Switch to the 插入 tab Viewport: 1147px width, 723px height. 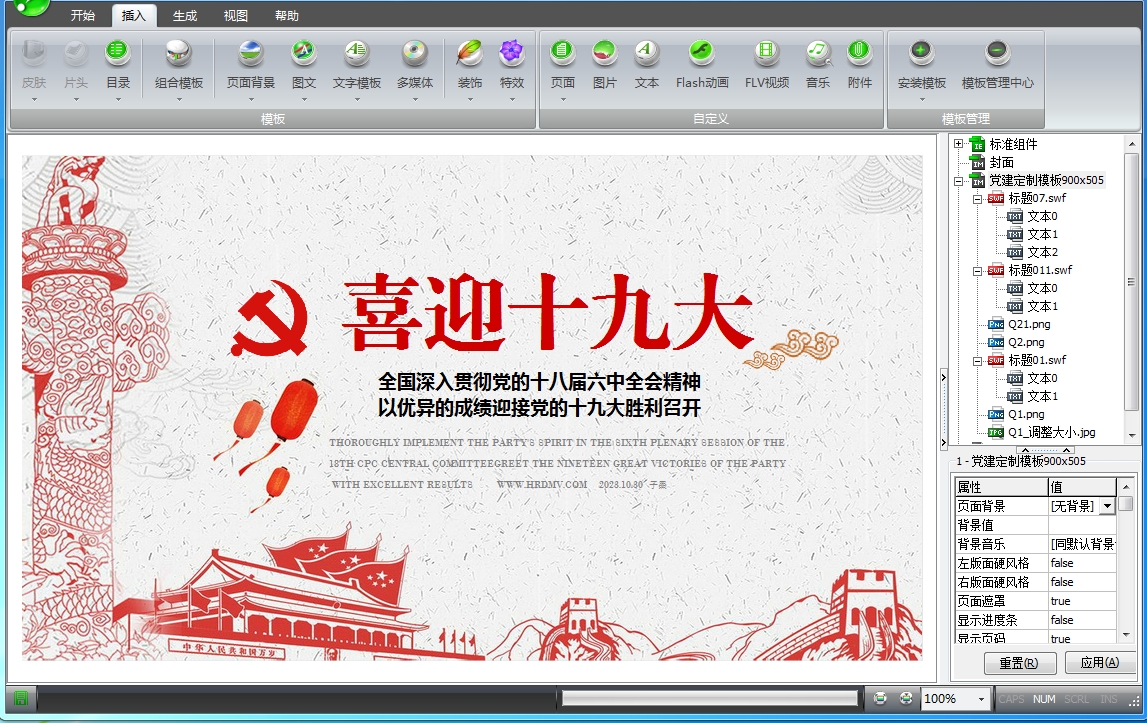click(x=134, y=15)
